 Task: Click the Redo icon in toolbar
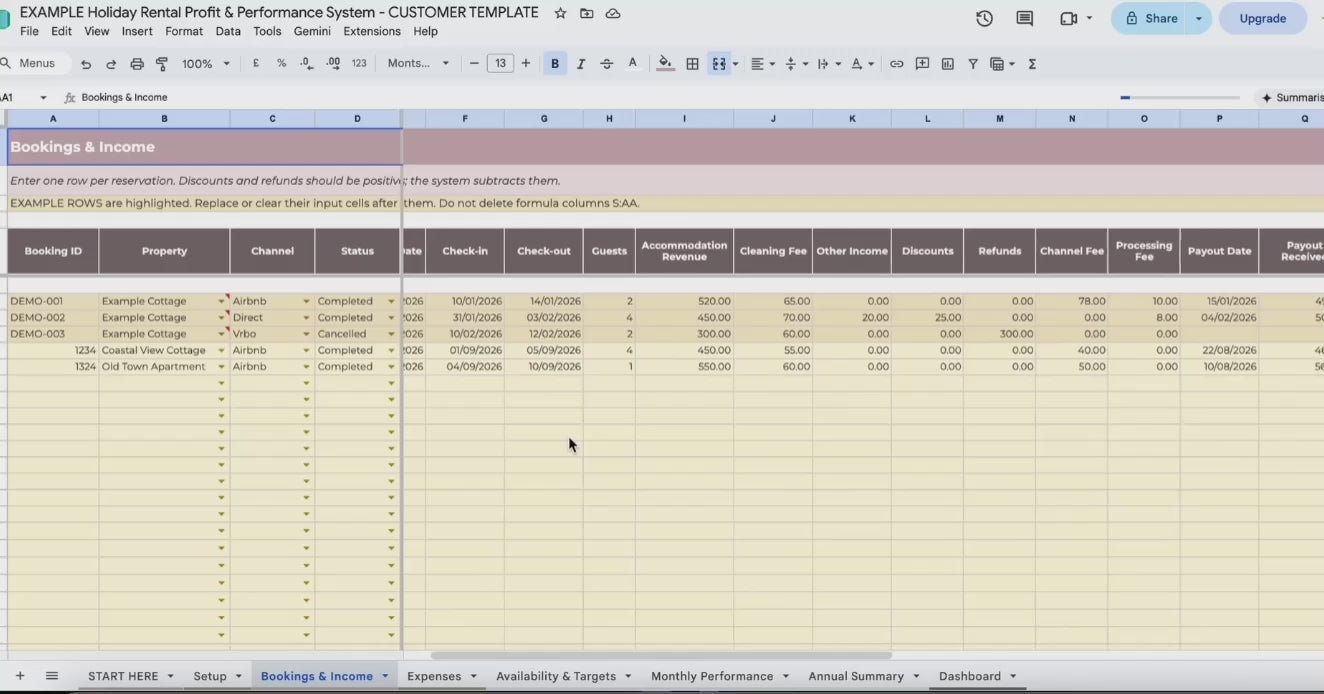pos(111,64)
